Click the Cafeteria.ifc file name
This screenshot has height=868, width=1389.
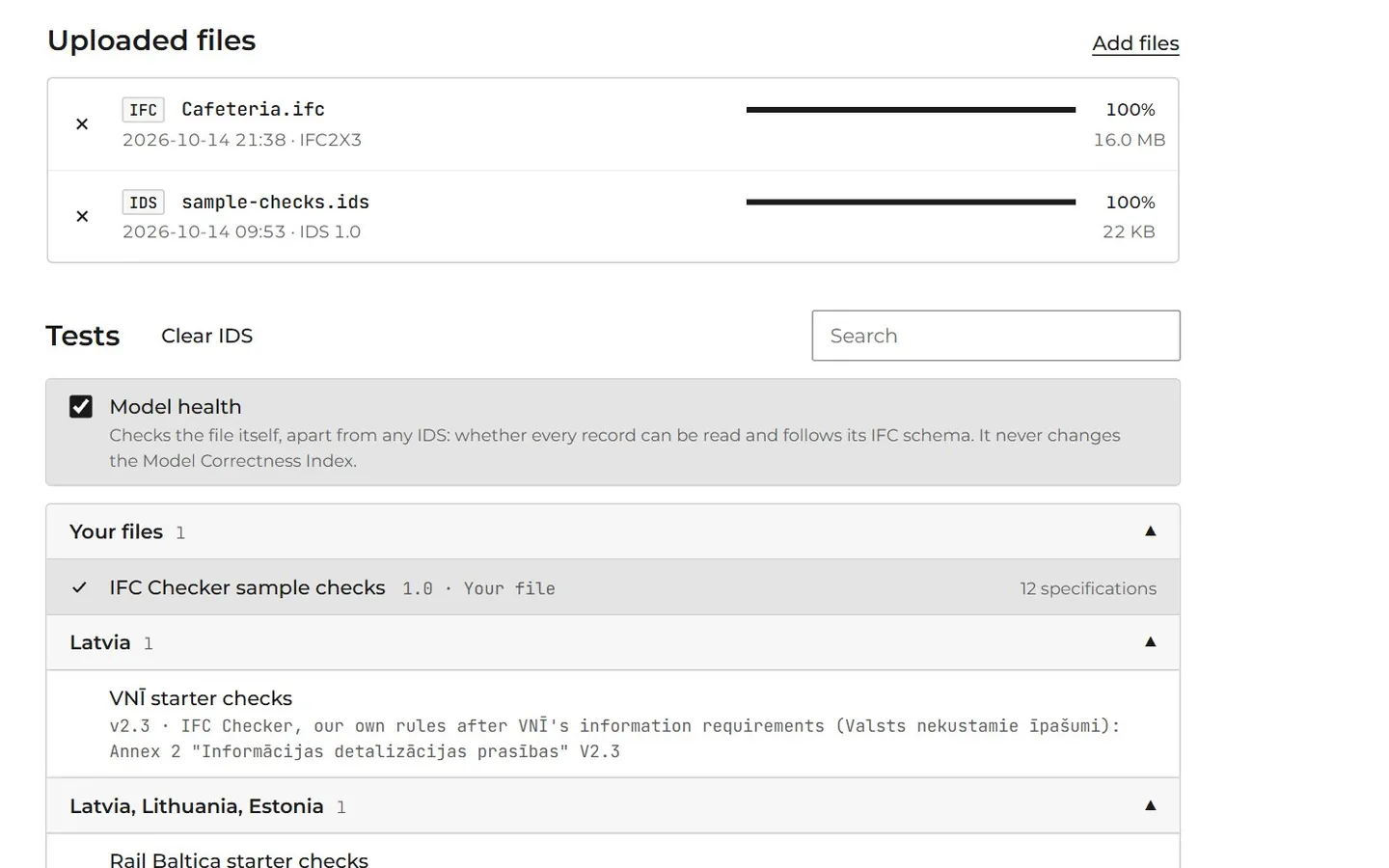coord(253,110)
